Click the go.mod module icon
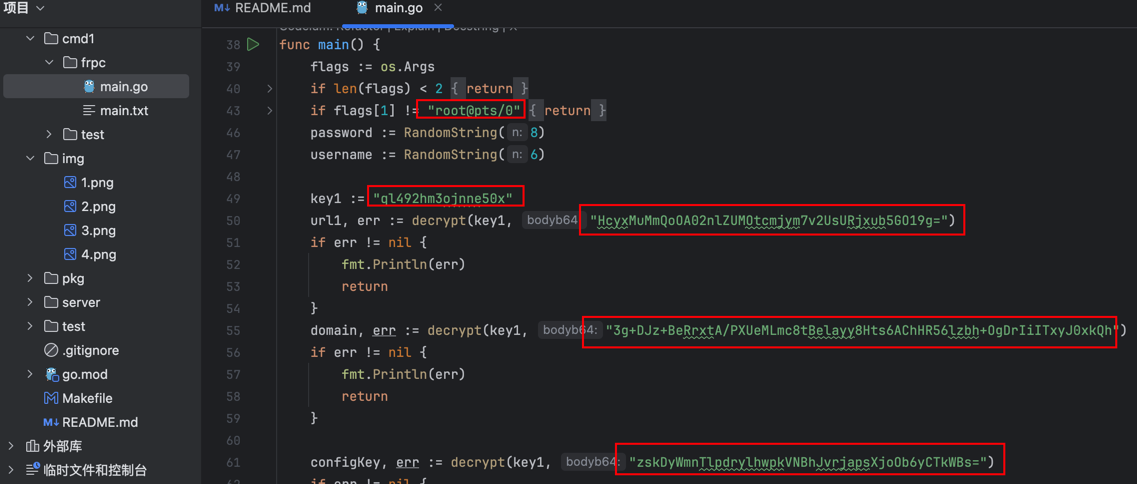 coord(51,374)
